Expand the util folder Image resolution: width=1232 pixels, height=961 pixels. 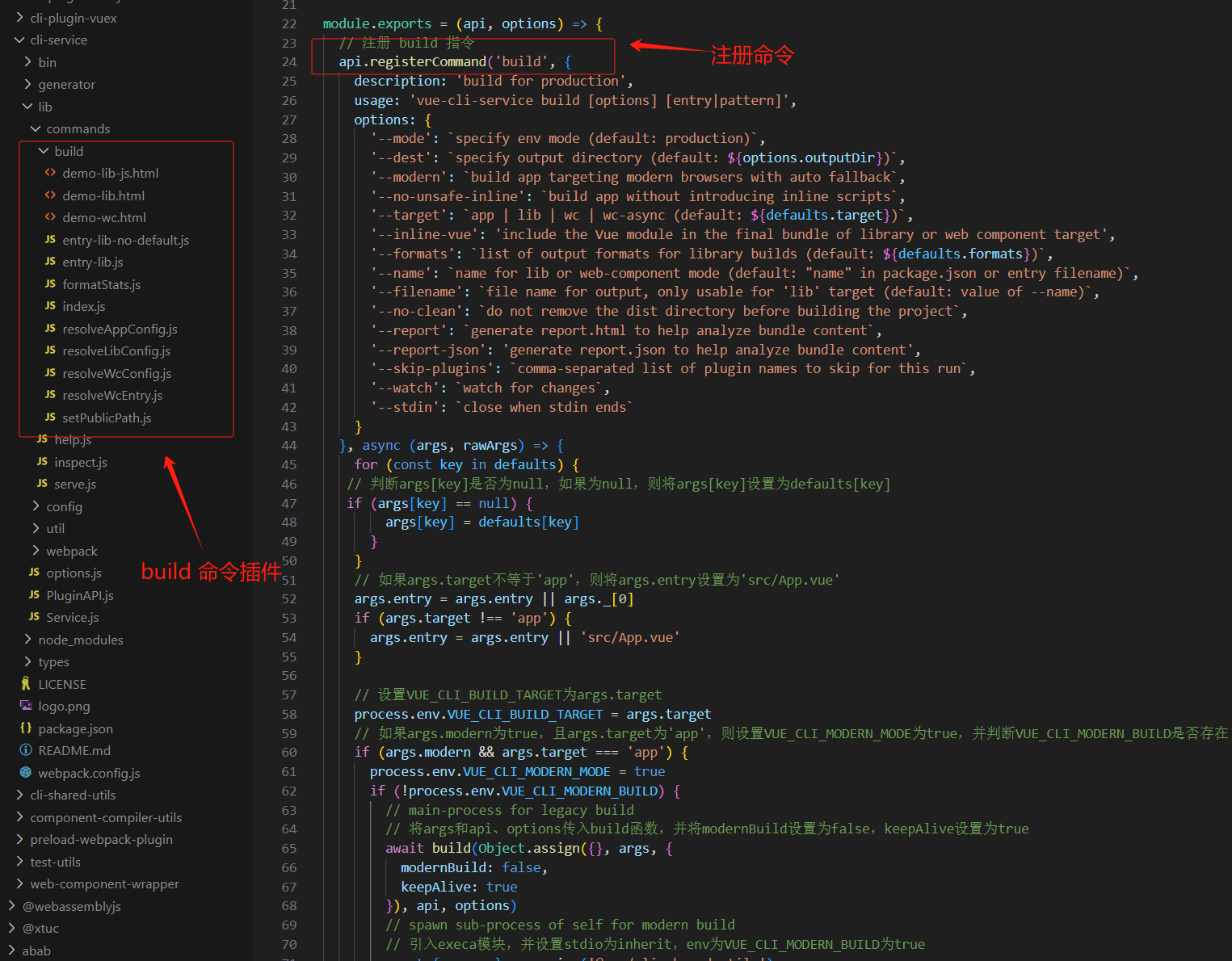[36, 528]
